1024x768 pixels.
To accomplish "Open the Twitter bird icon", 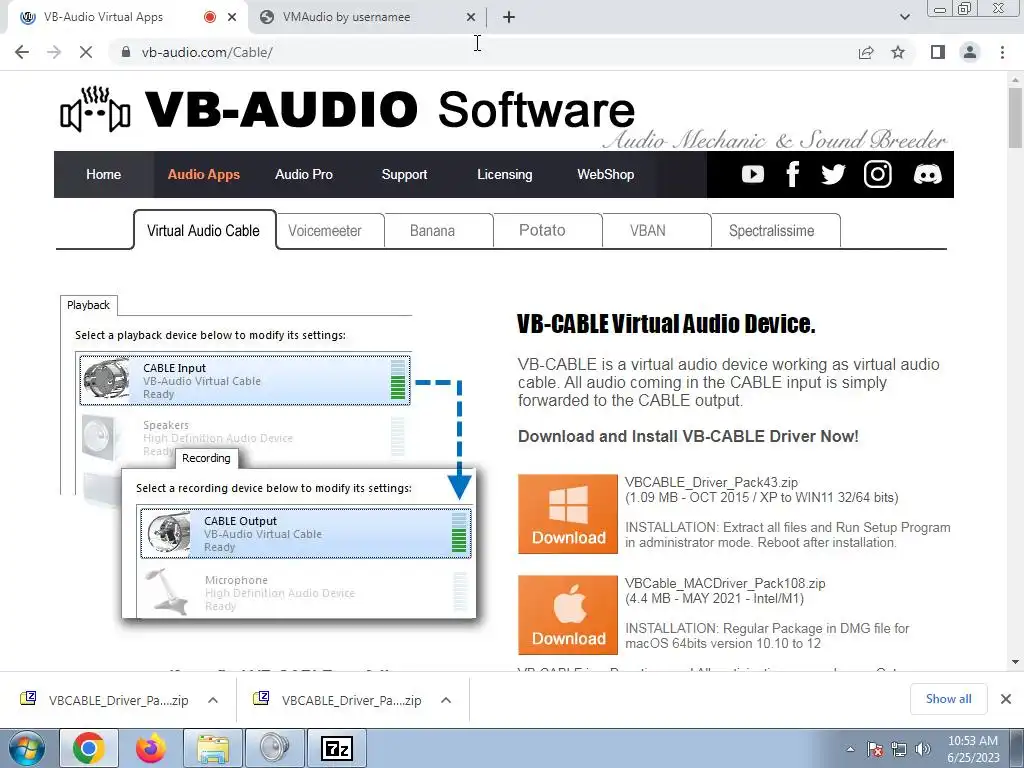I will click(x=833, y=174).
